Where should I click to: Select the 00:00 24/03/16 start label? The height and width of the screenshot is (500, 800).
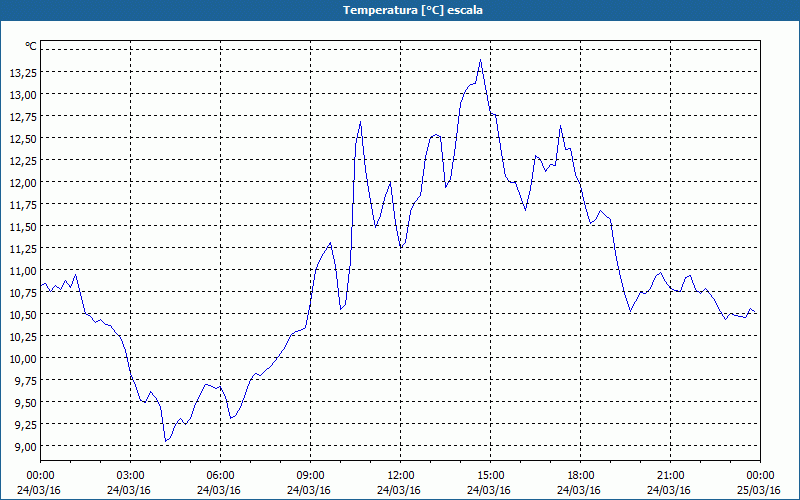[40, 483]
